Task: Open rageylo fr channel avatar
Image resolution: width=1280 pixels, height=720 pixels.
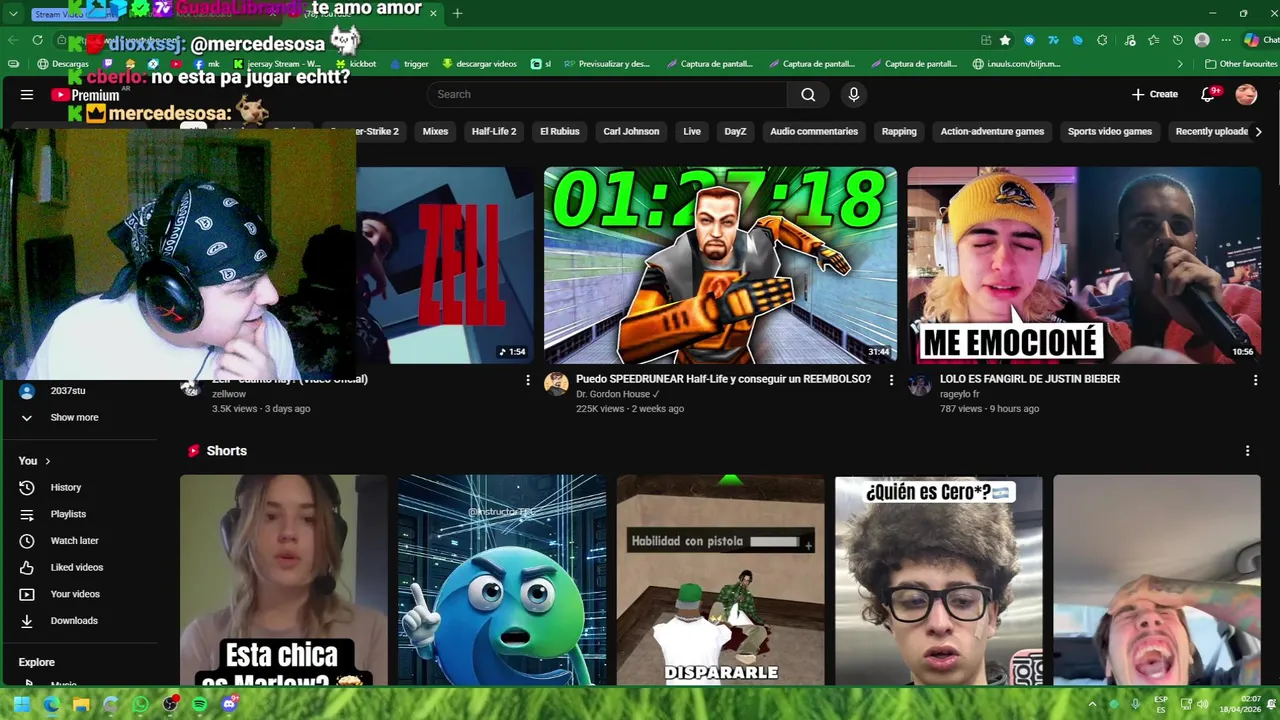Action: [919, 384]
